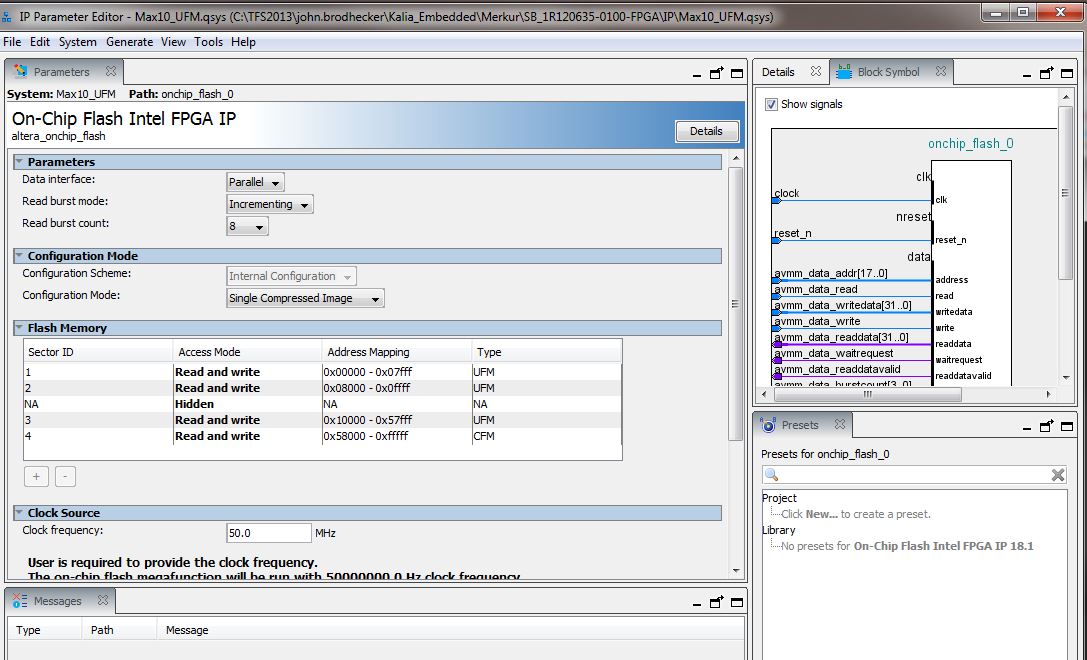
Task: Click the Presets tab icon
Action: point(767,424)
